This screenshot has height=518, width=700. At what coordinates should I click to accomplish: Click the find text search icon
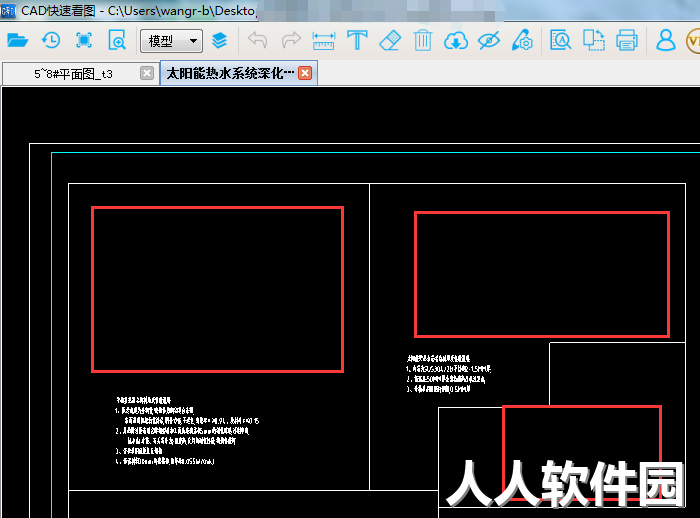coord(560,41)
